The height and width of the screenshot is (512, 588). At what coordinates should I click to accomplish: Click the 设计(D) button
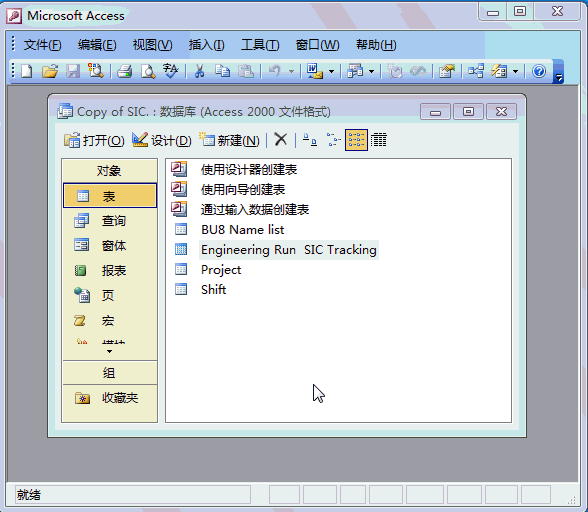pyautogui.click(x=162, y=140)
